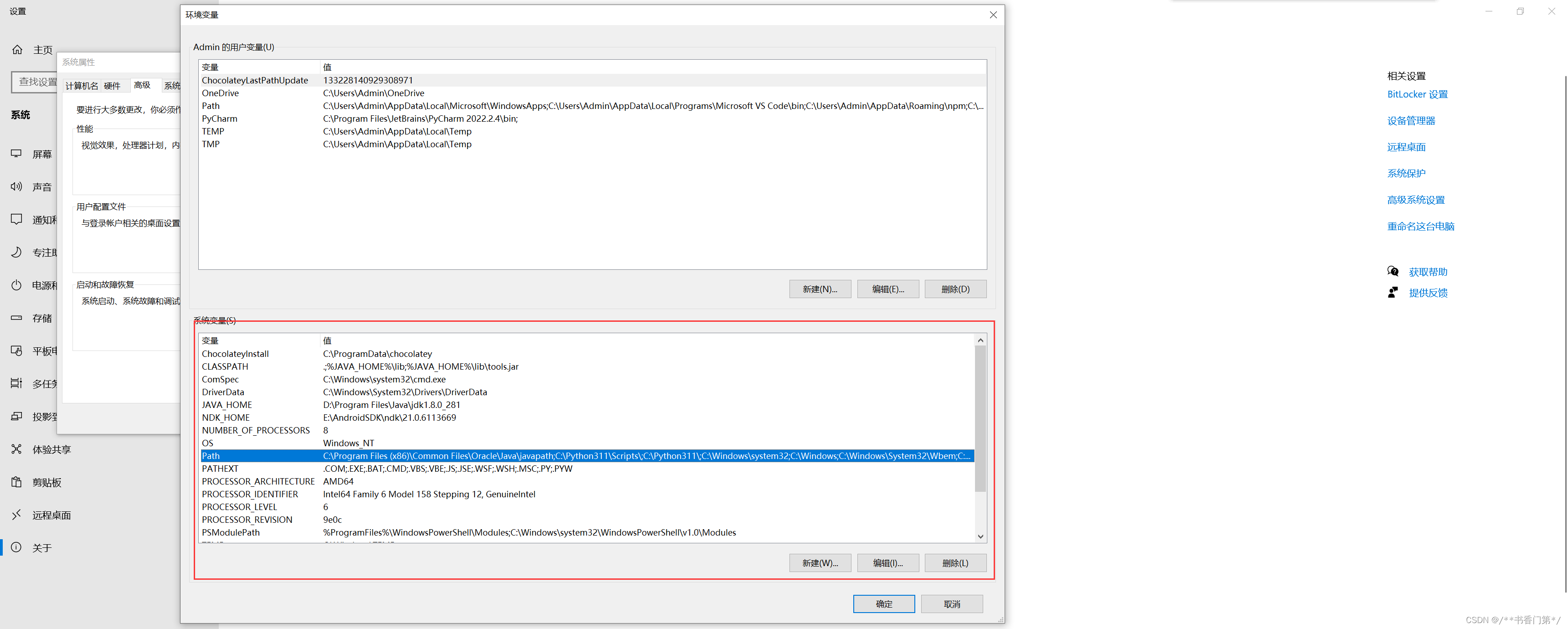Confirm with the OK button

point(883,603)
